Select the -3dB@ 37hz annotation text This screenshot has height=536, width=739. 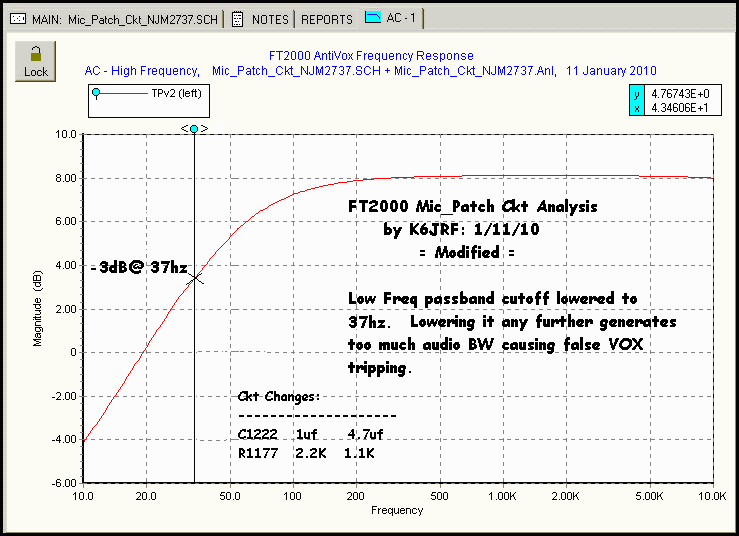[x=137, y=268]
